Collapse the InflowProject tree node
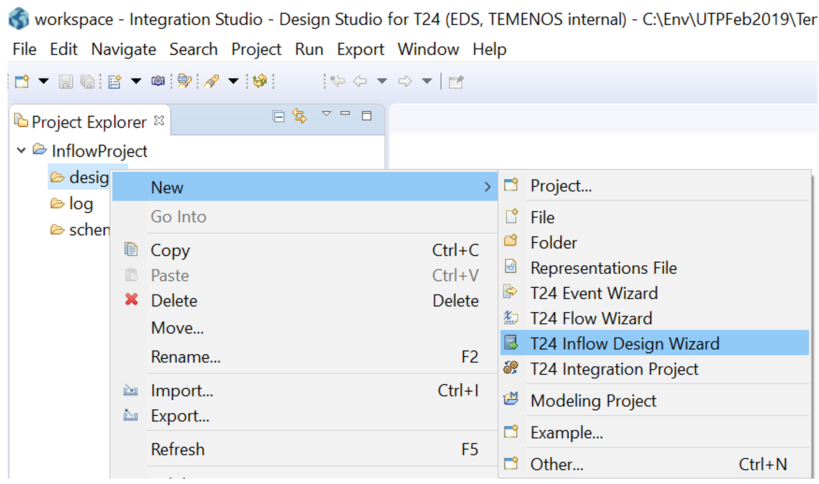 pos(22,151)
